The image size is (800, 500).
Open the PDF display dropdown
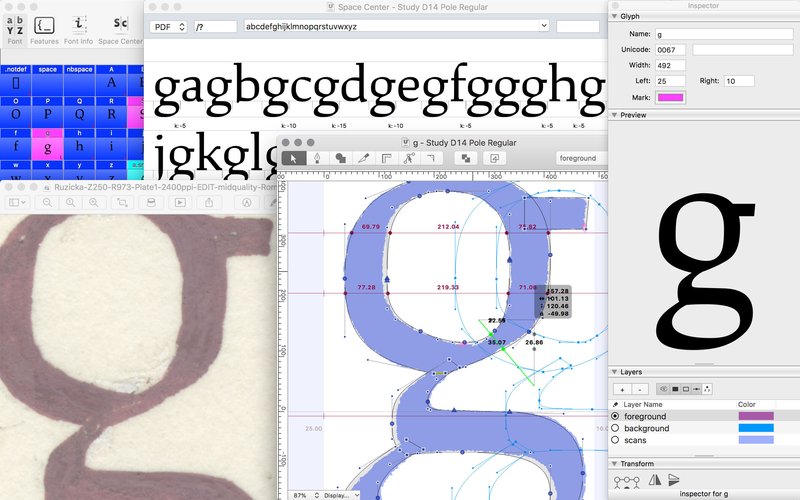coord(168,25)
